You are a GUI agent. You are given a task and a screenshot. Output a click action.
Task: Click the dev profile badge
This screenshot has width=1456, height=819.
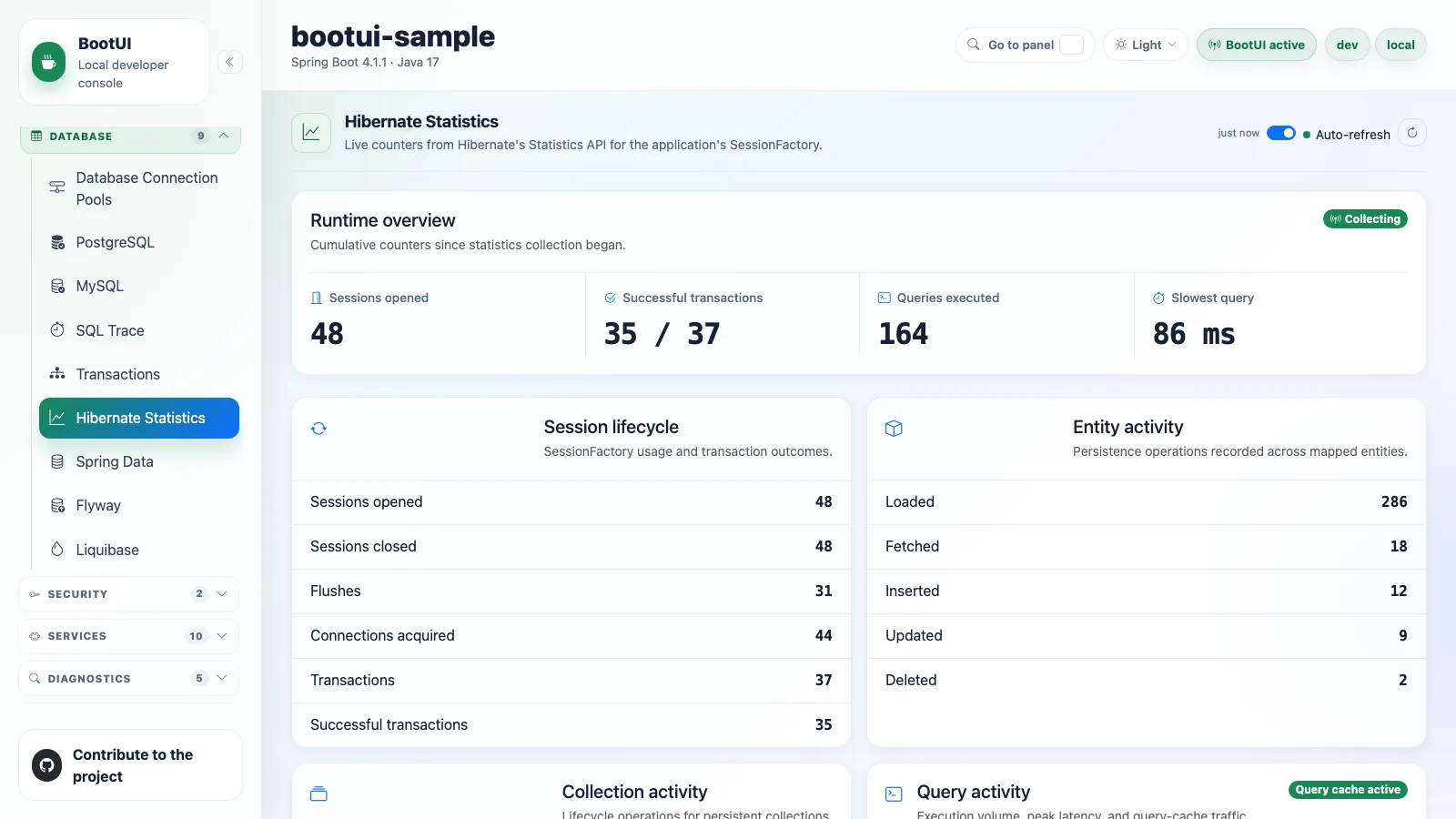coord(1347,45)
